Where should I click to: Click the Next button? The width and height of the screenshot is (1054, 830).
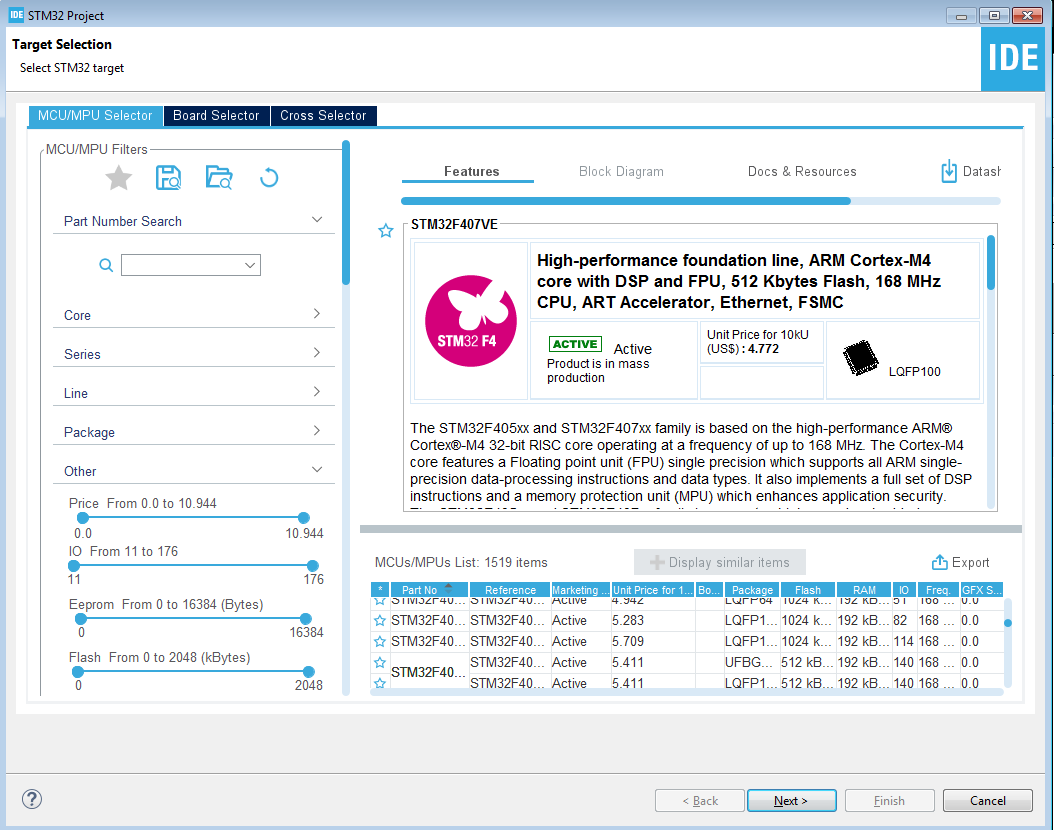[790, 800]
